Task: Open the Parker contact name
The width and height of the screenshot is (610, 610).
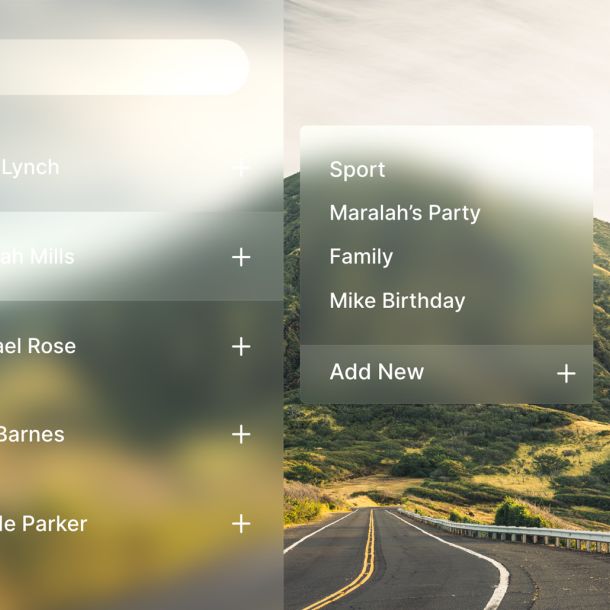Action: [x=43, y=523]
